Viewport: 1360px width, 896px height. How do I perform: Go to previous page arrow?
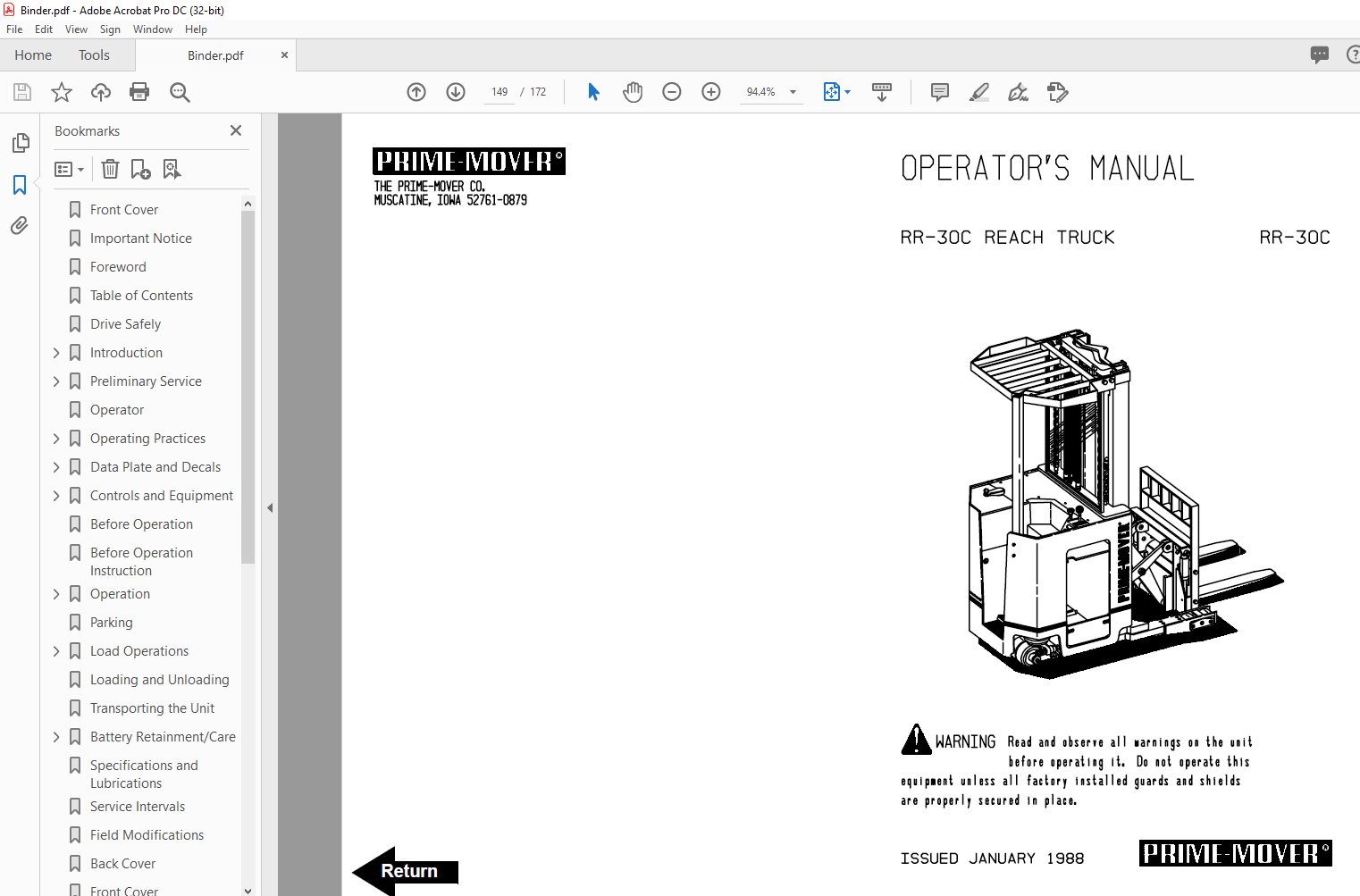pyautogui.click(x=416, y=92)
